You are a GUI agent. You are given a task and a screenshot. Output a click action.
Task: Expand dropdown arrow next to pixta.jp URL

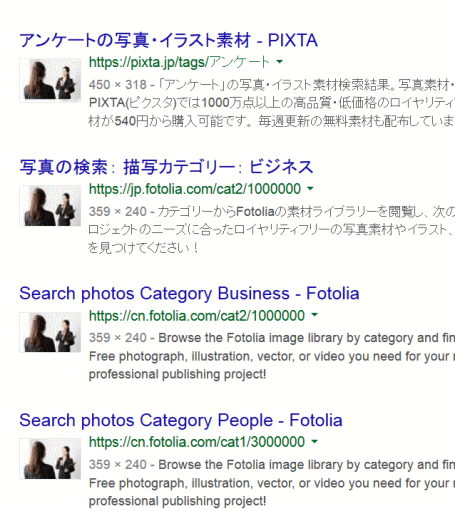(280, 62)
